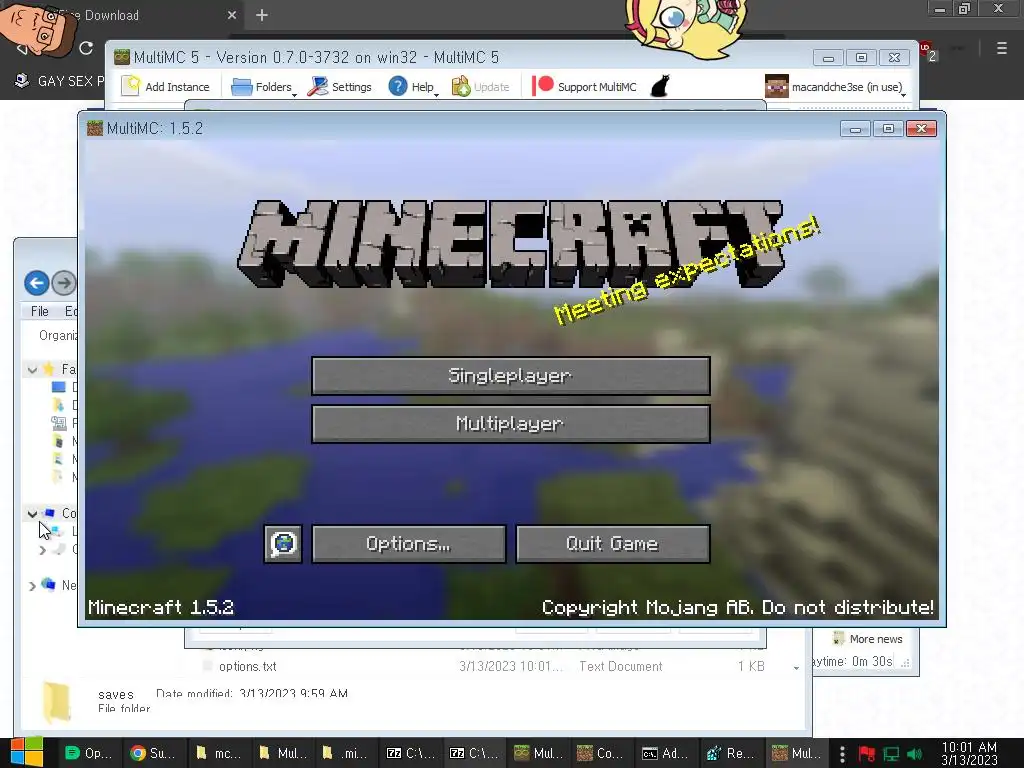Open the browser hamburger menu

tap(1002, 48)
